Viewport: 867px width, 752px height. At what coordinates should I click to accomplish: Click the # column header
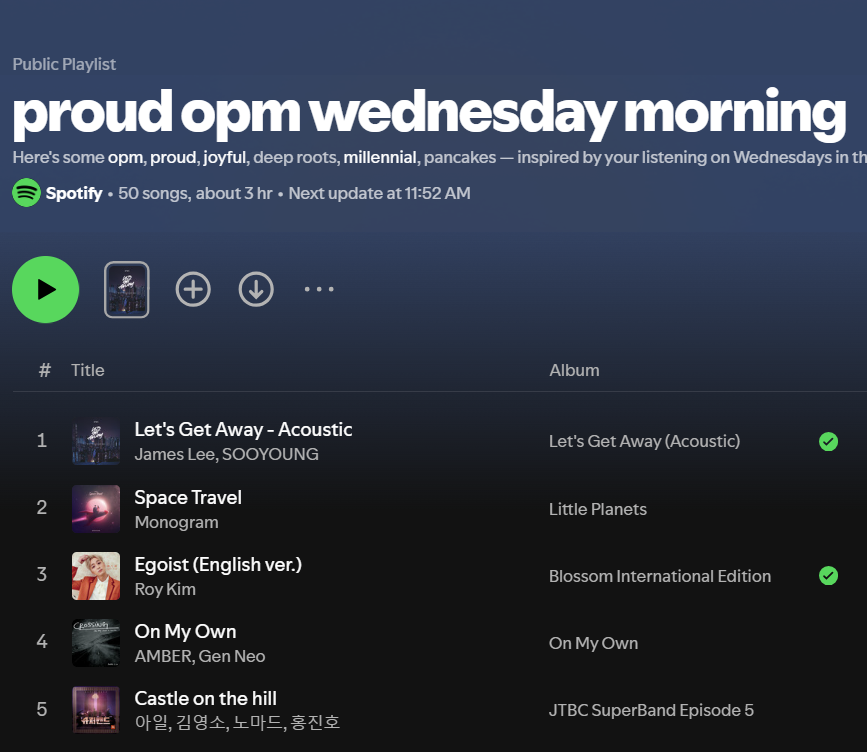(45, 370)
